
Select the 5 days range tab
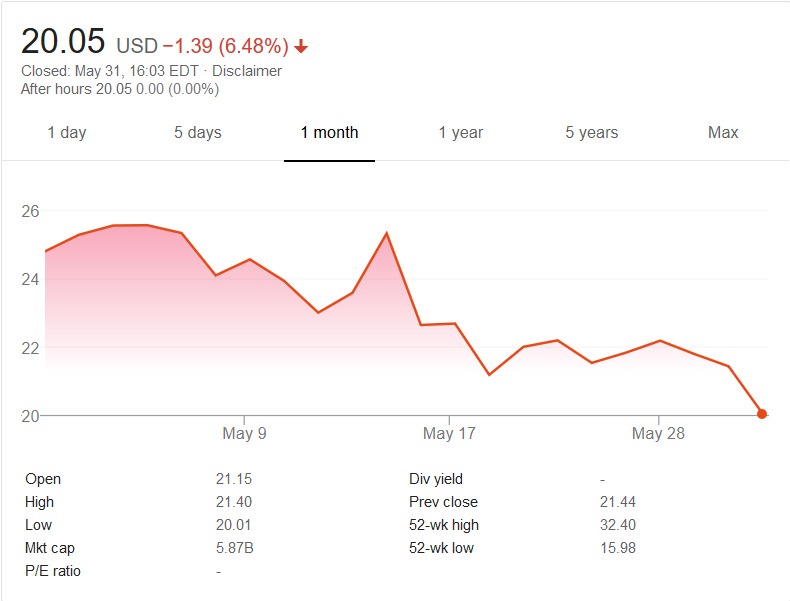click(197, 132)
